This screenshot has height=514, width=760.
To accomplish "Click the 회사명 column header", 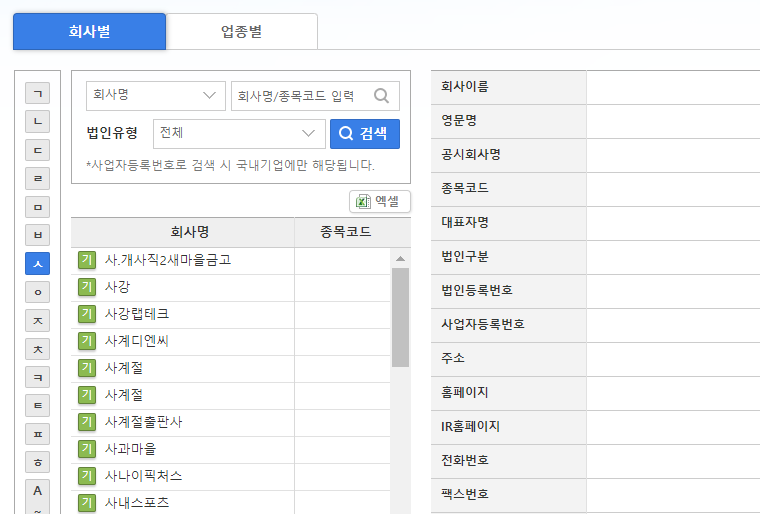I will (x=183, y=232).
